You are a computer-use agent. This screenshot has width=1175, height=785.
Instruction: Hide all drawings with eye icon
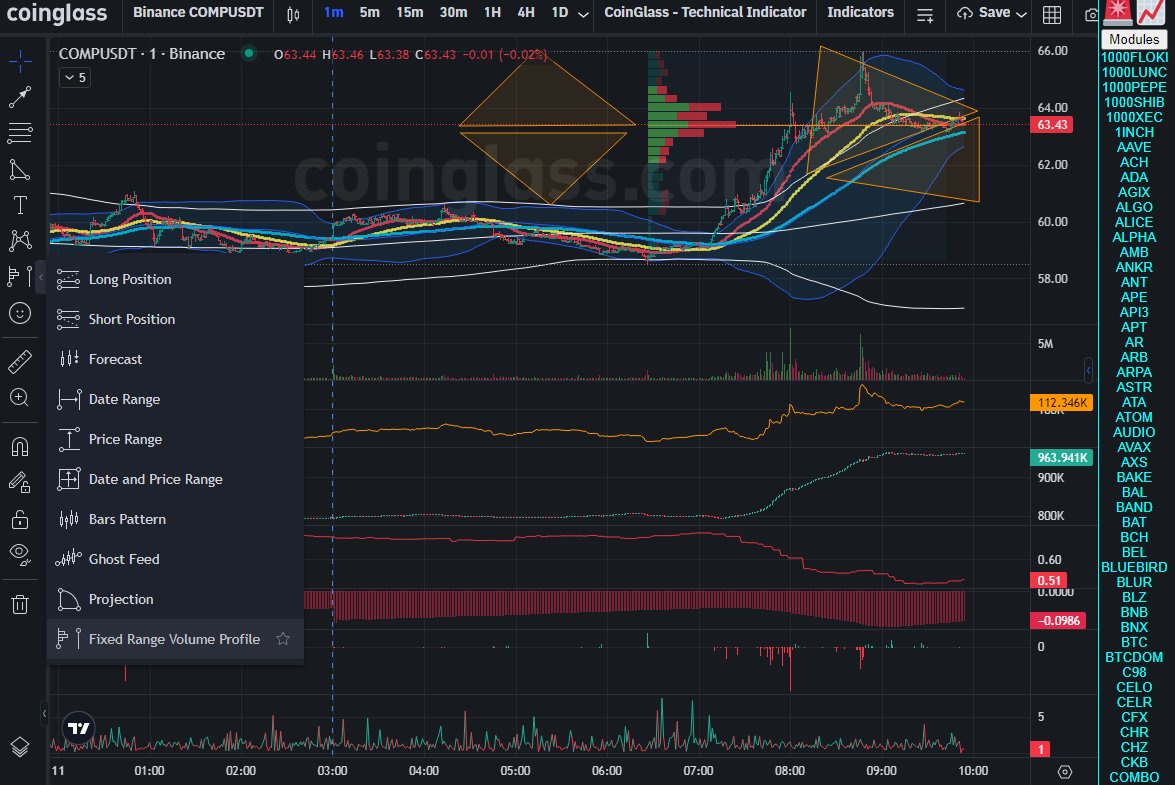coord(20,554)
